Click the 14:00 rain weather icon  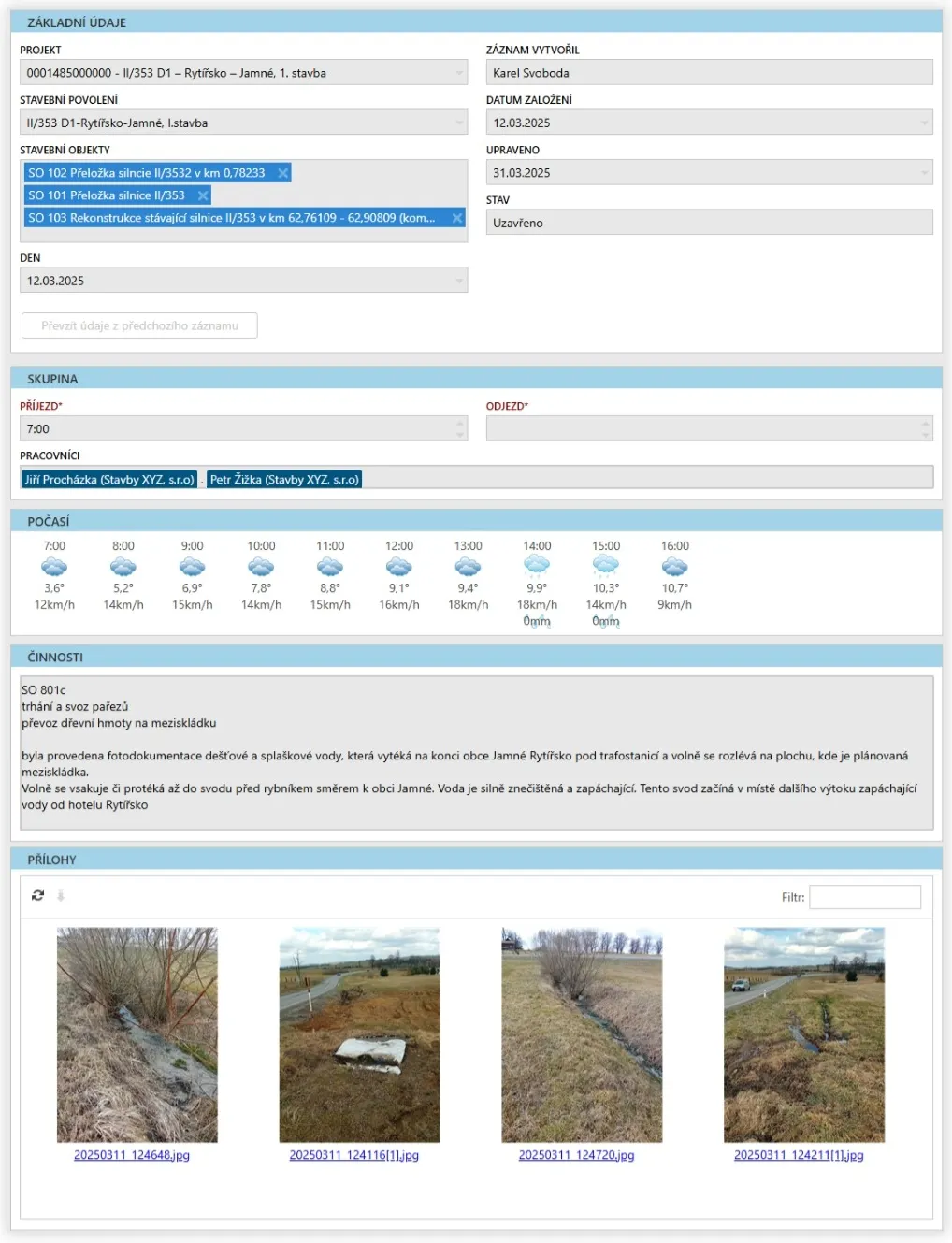click(537, 565)
